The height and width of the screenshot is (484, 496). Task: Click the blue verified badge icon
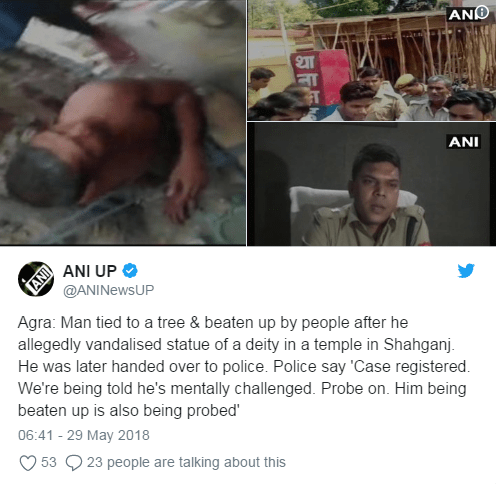(x=130, y=271)
